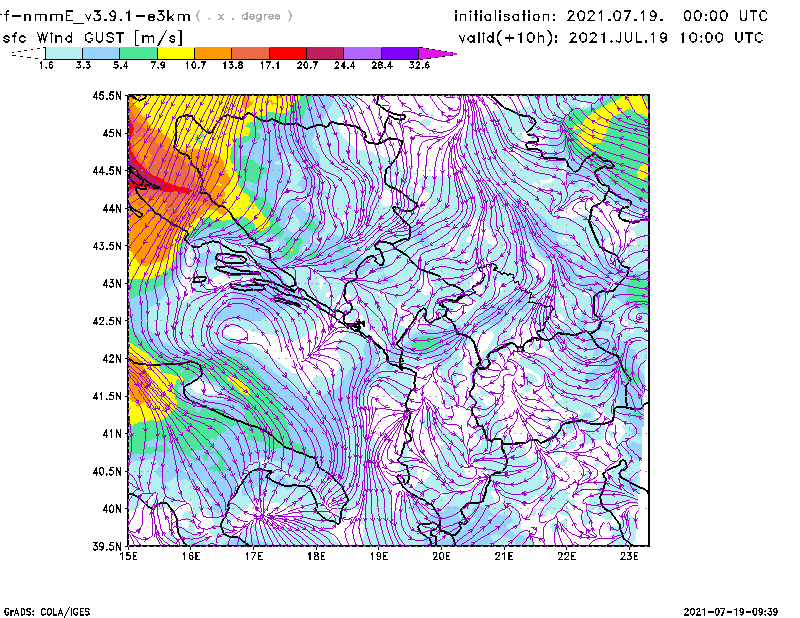Viewport: 800px width, 618px height.
Task: Click the light cyan legend swatch
Action: (64, 53)
